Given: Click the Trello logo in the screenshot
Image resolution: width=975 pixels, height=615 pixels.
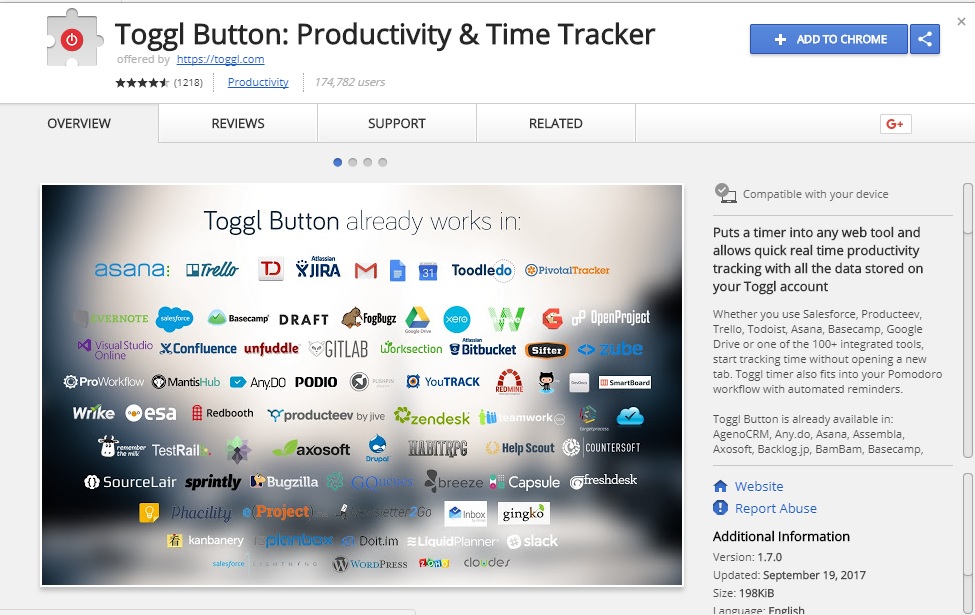Looking at the screenshot, I should click(212, 269).
